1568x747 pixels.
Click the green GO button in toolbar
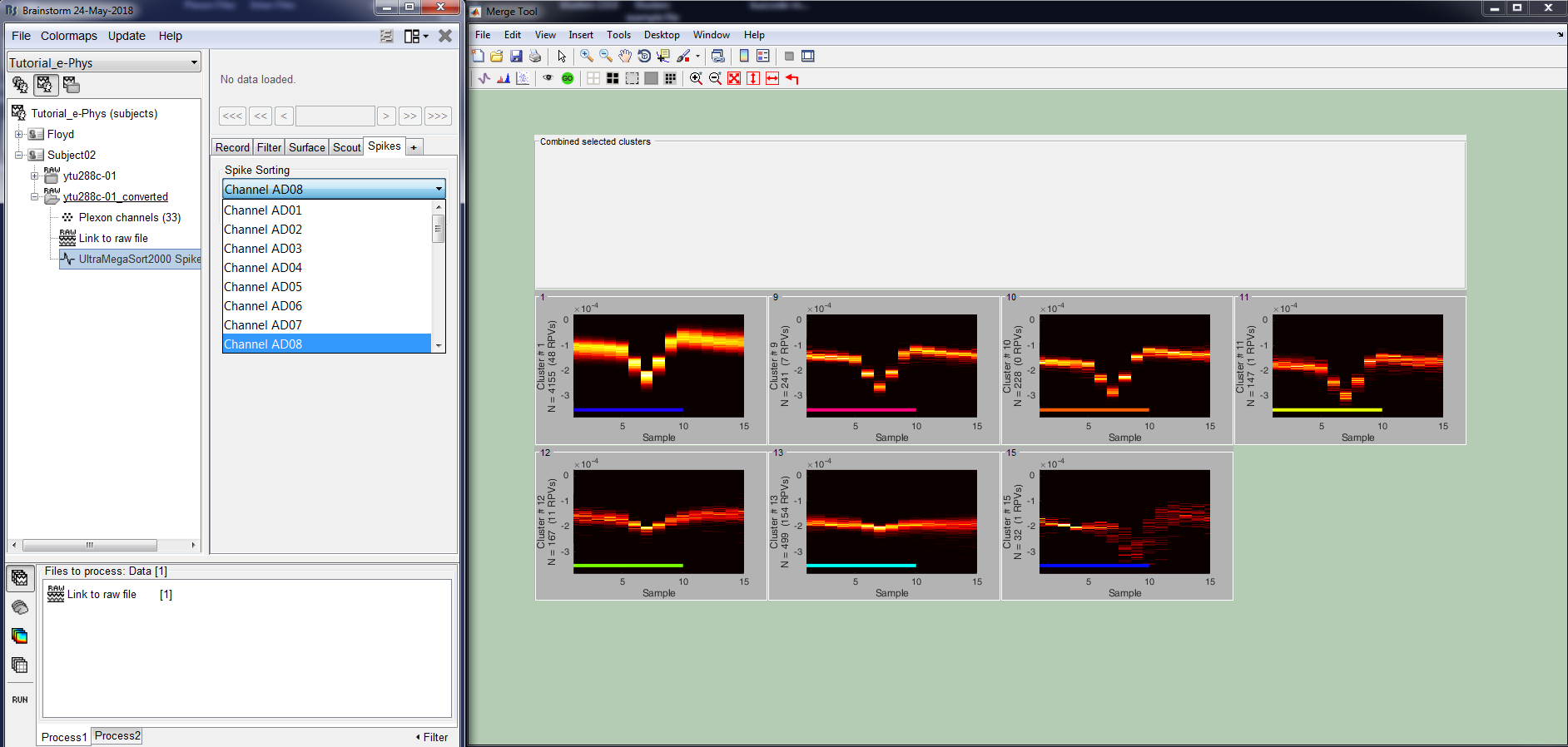click(x=568, y=78)
